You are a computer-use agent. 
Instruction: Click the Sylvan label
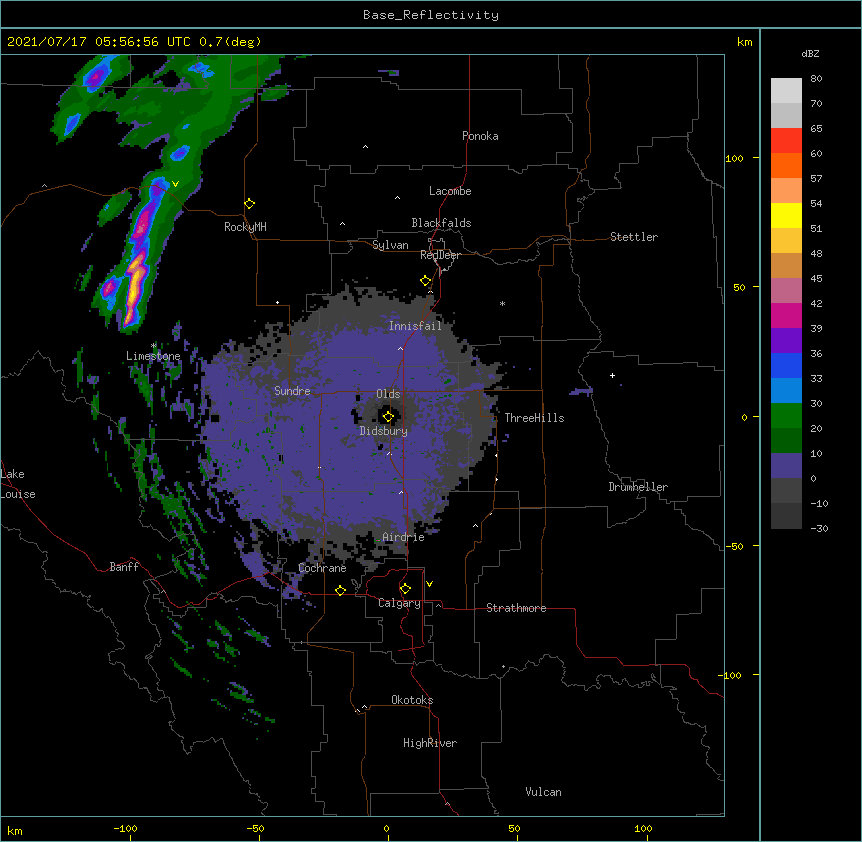click(390, 245)
